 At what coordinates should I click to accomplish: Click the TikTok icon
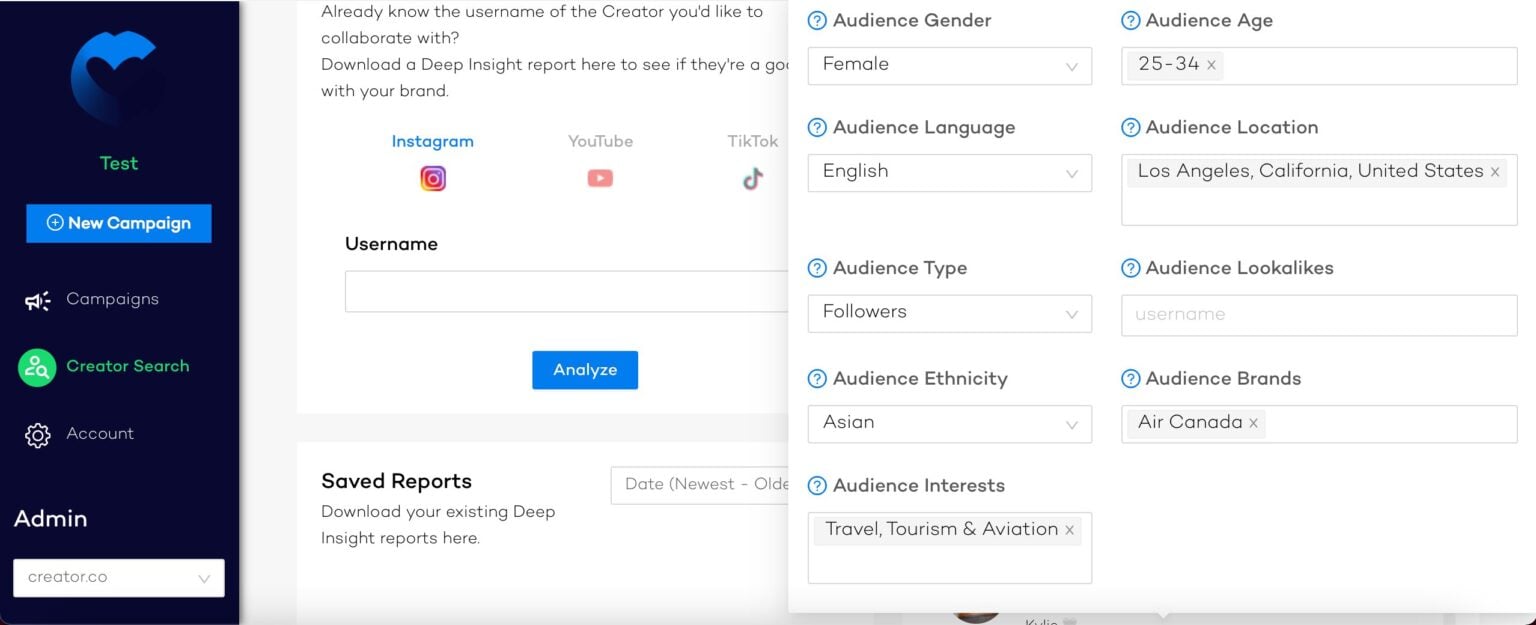point(752,178)
